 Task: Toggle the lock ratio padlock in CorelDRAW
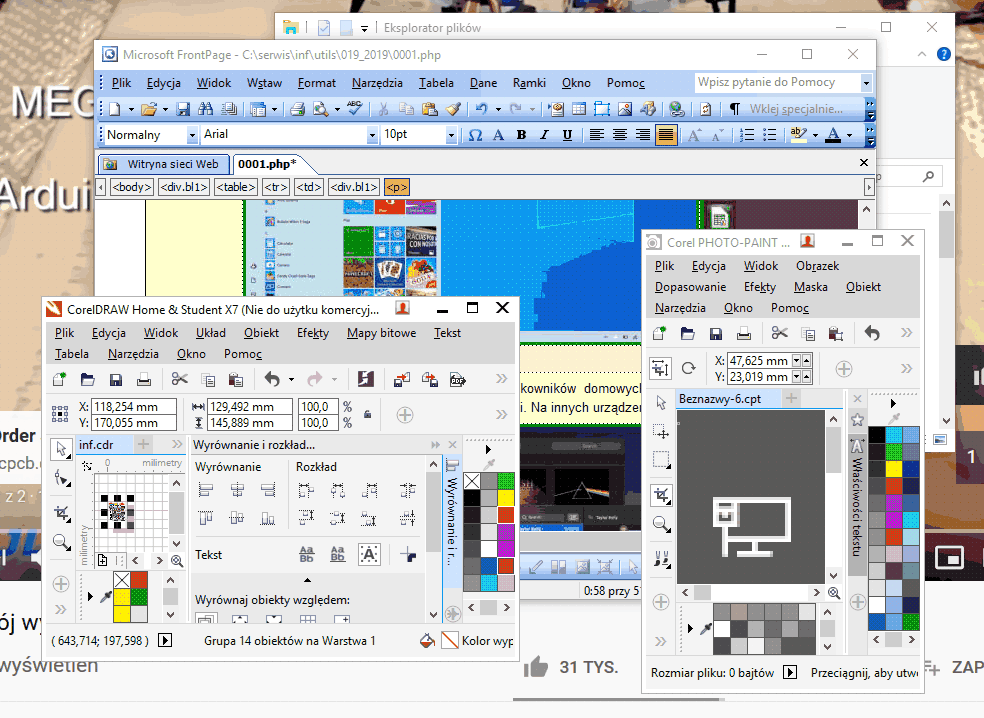pyautogui.click(x=367, y=414)
